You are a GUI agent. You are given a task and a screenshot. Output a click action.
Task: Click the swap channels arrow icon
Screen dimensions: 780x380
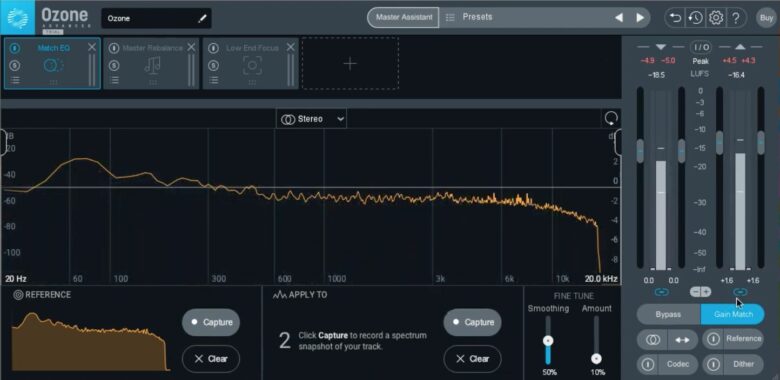click(x=682, y=339)
